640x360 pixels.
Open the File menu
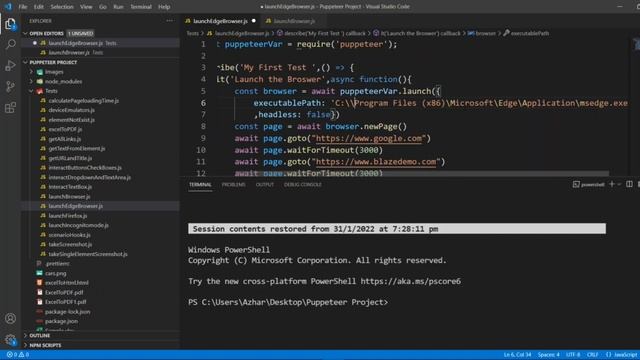(23, 7)
